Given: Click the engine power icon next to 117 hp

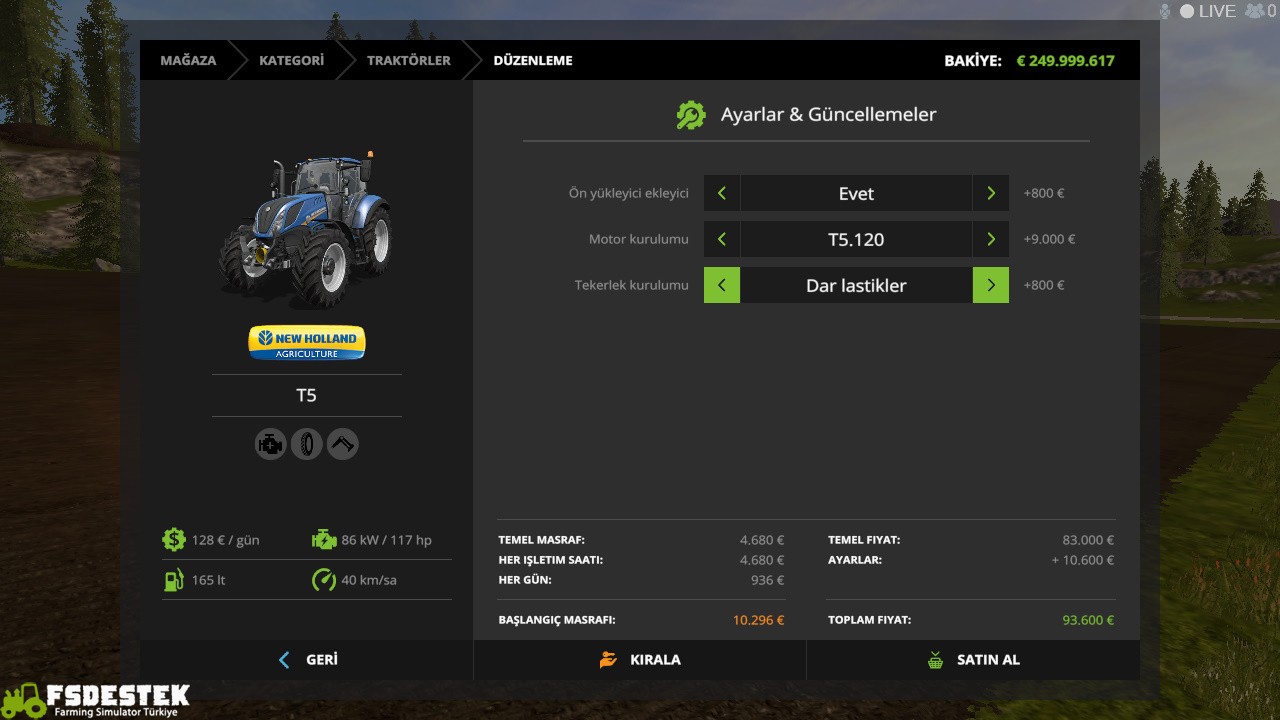Looking at the screenshot, I should click(324, 539).
